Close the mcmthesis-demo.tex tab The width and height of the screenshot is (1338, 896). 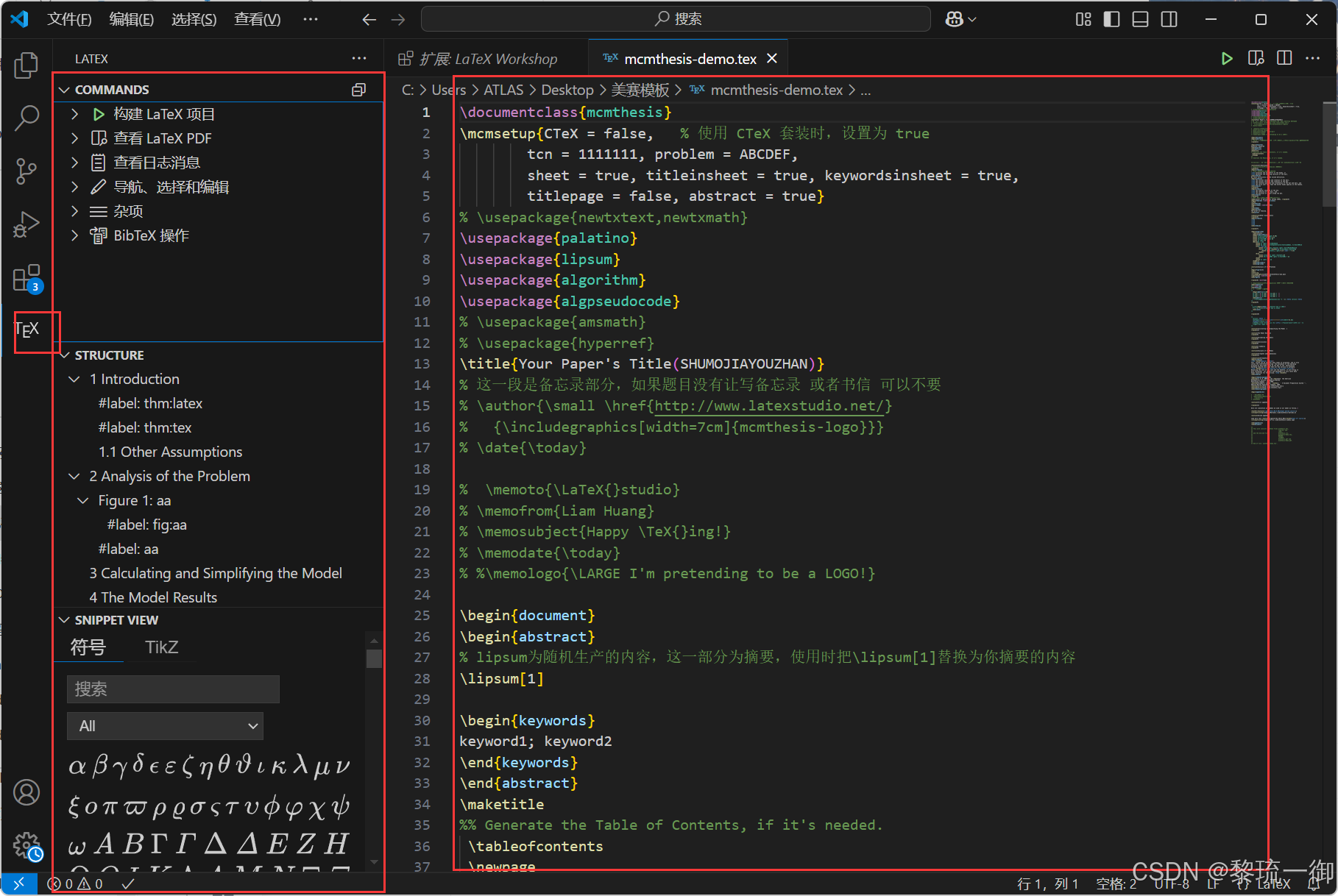[x=772, y=58]
